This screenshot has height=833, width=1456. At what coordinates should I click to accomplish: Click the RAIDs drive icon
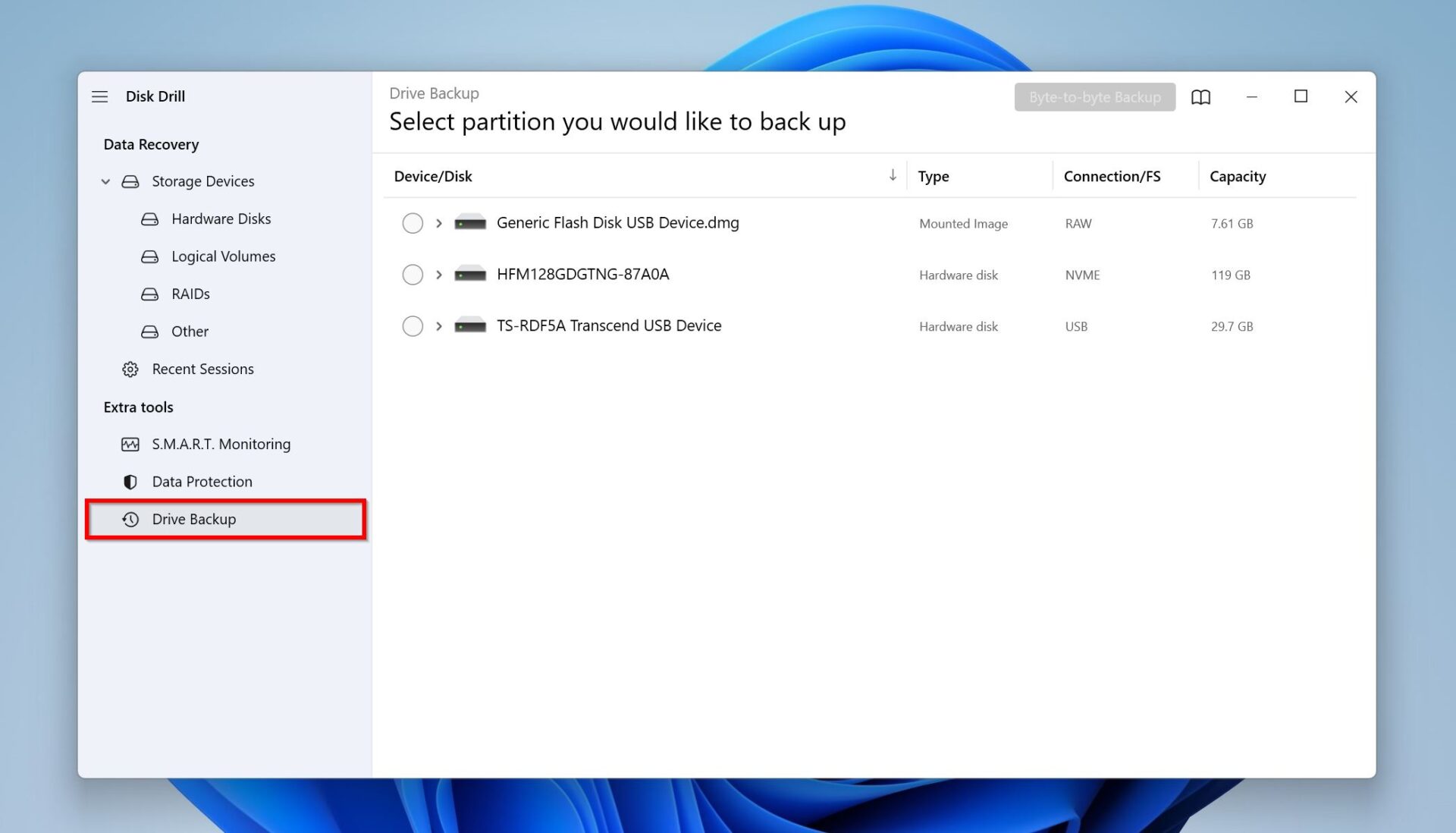point(150,294)
